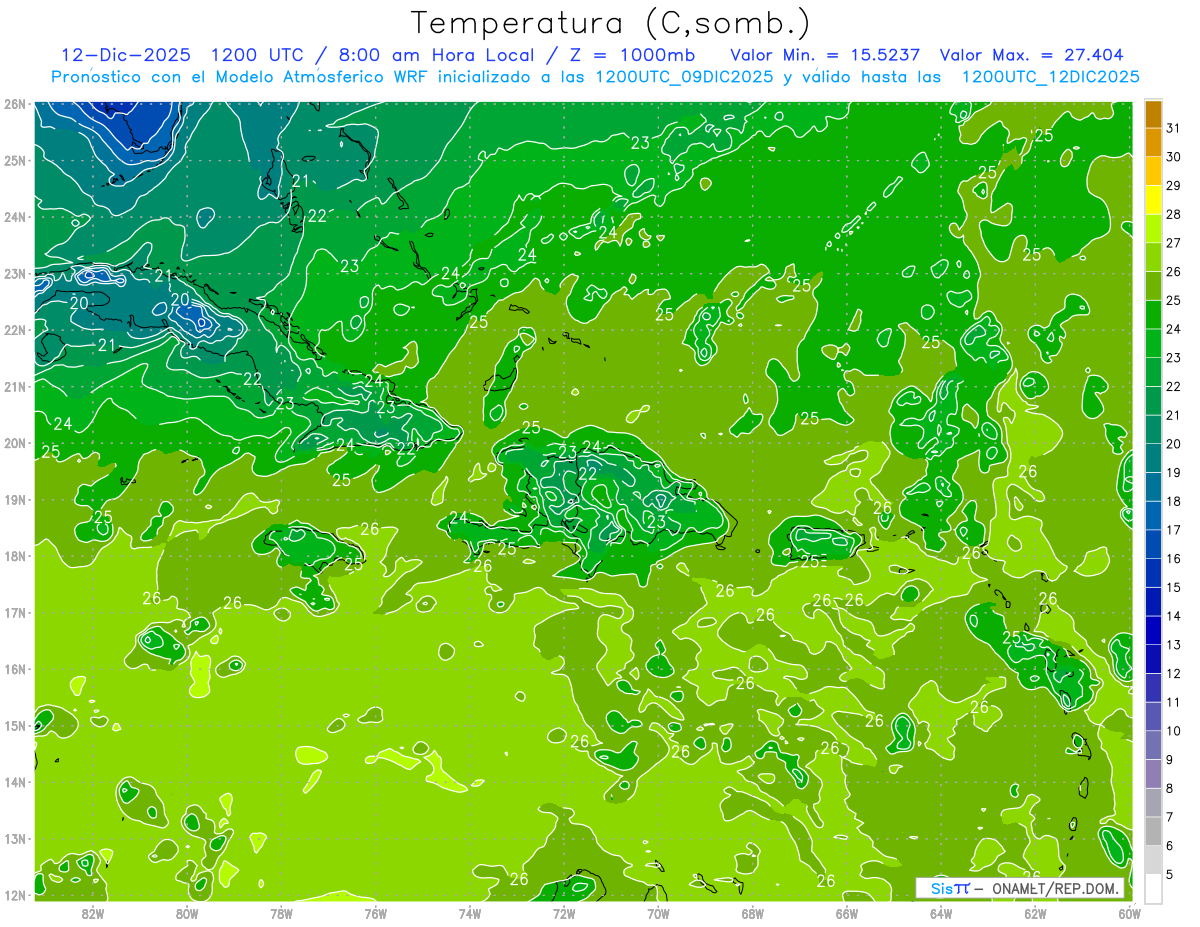This screenshot has width=1200, height=927.
Task: Click the "26N" latitude axis label
Action: click(x=14, y=104)
